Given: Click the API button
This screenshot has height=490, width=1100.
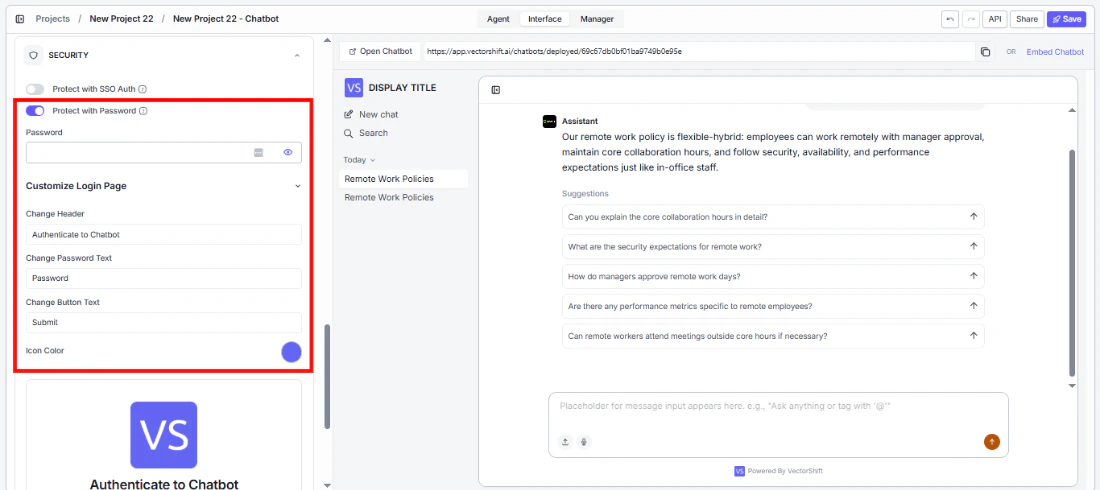Looking at the screenshot, I should tap(995, 19).
